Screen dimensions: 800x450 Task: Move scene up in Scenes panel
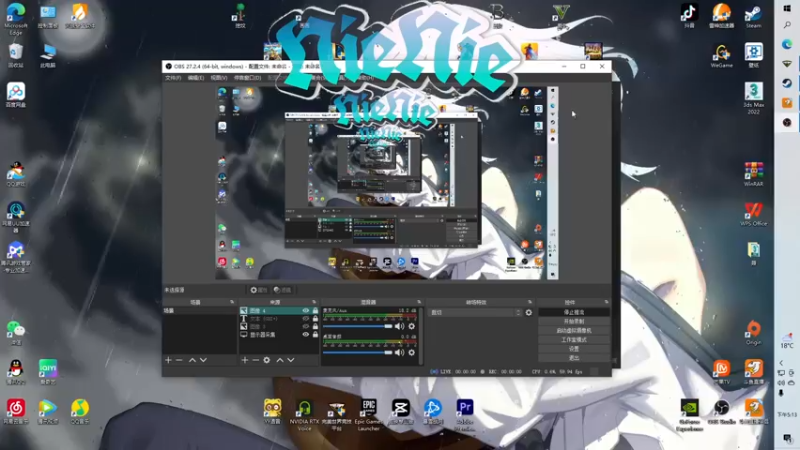click(x=192, y=360)
